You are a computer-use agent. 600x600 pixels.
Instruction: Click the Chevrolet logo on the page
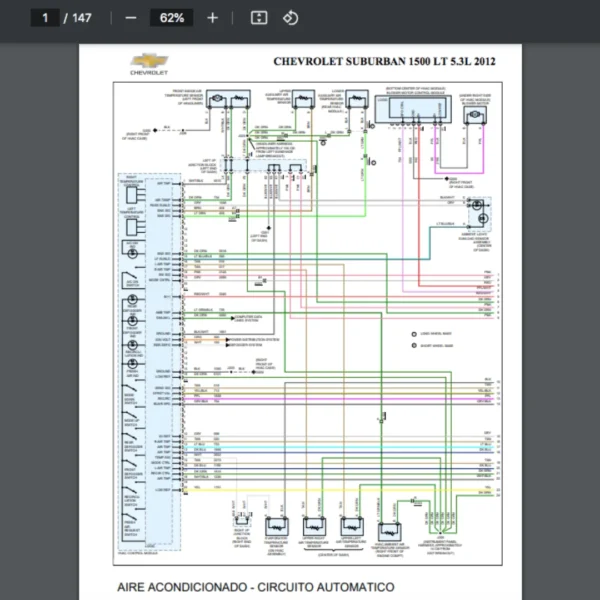coord(149,64)
